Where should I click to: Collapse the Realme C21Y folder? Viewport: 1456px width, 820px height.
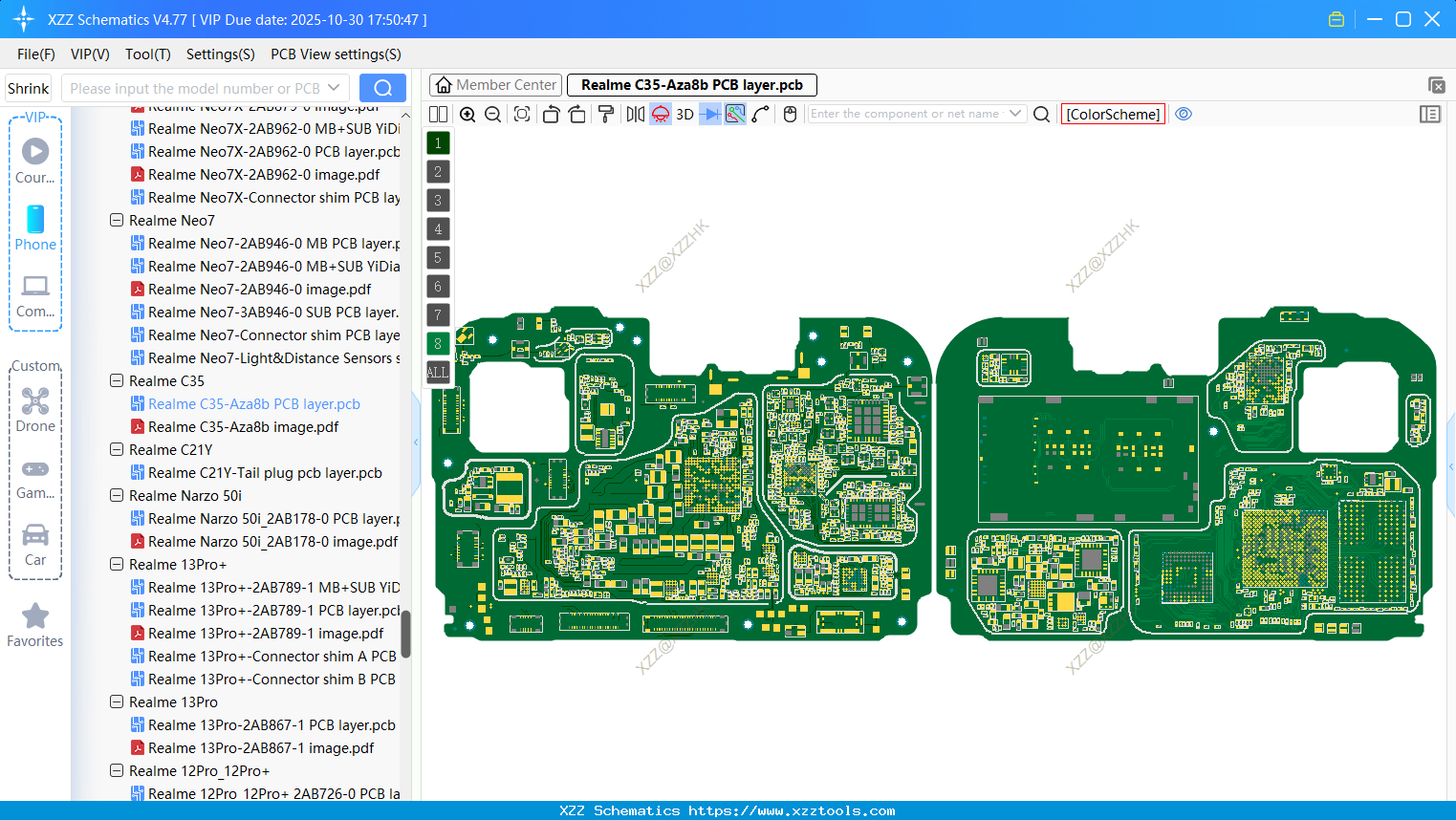click(117, 449)
